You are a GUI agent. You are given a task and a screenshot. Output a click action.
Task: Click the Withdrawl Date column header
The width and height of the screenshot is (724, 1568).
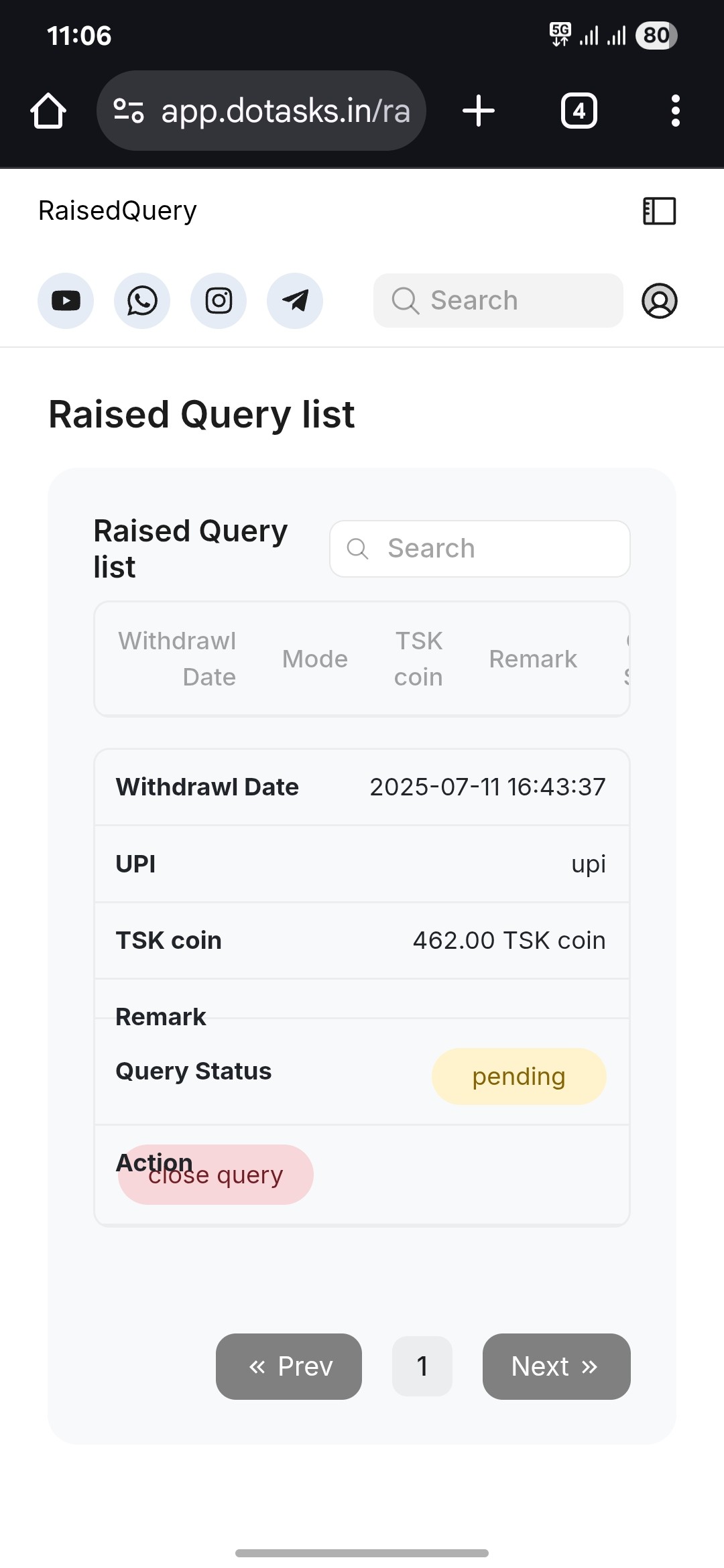tap(177, 659)
